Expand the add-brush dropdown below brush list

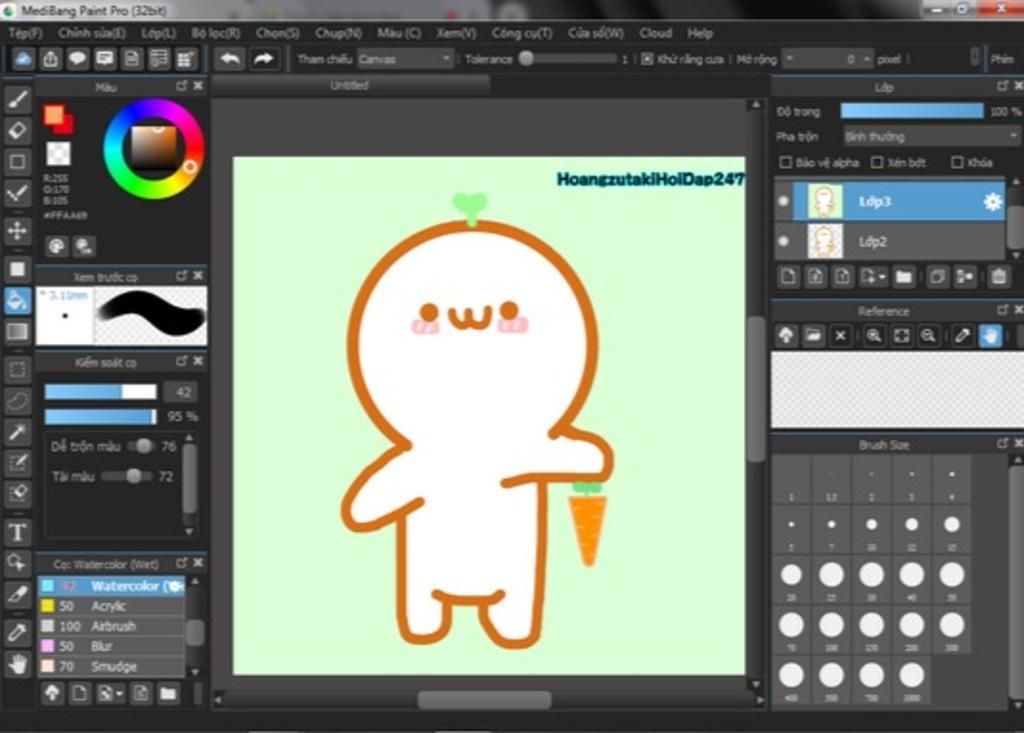110,693
